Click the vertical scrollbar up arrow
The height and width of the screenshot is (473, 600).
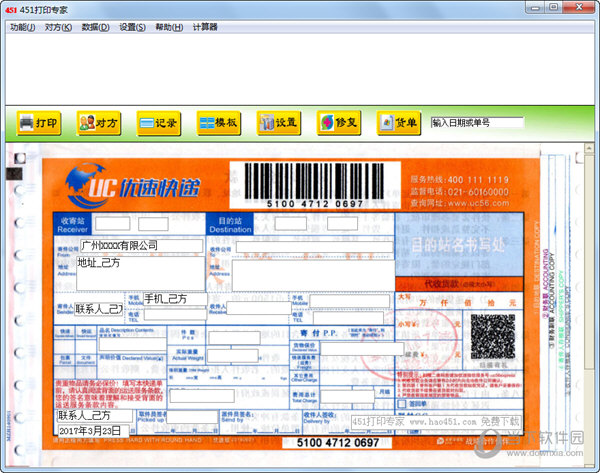tap(589, 148)
